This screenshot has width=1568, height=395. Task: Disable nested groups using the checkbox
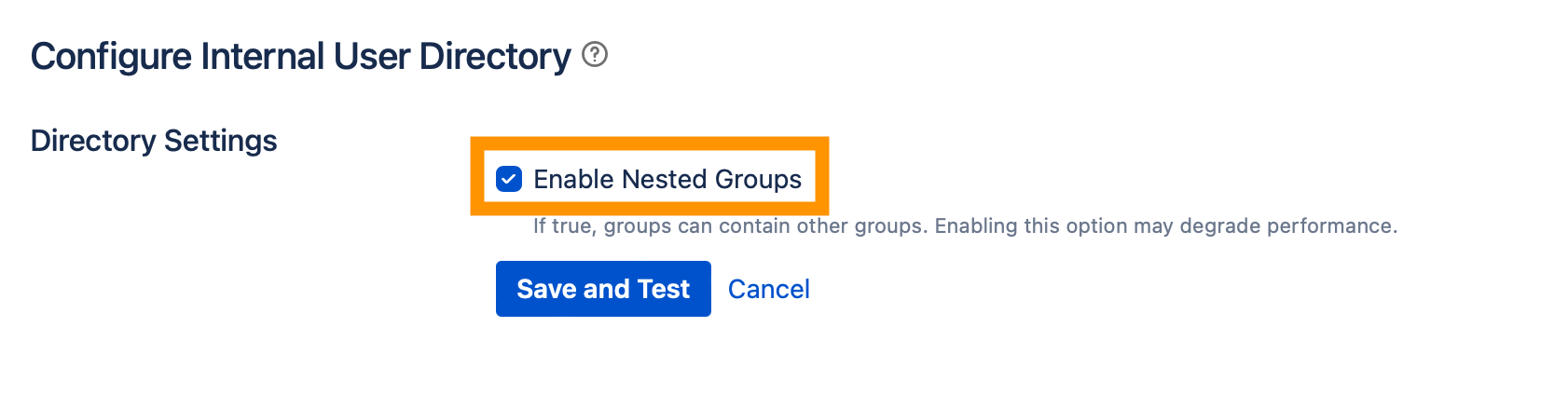(509, 179)
